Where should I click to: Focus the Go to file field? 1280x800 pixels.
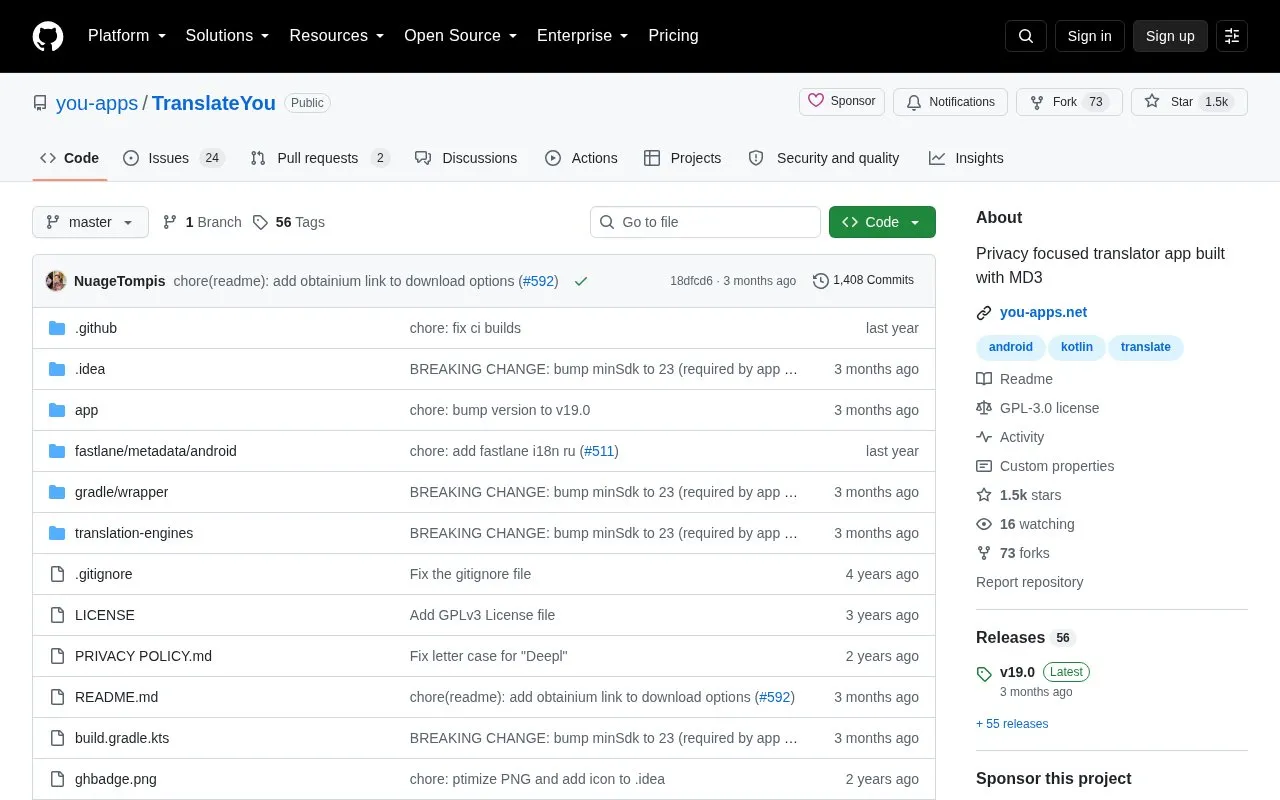[x=705, y=222]
